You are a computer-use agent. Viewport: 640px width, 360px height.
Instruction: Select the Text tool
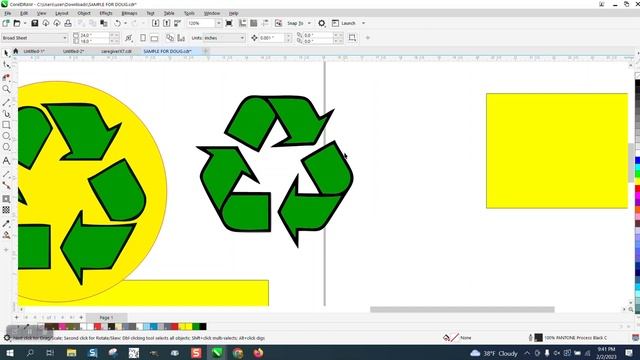pos(6,161)
